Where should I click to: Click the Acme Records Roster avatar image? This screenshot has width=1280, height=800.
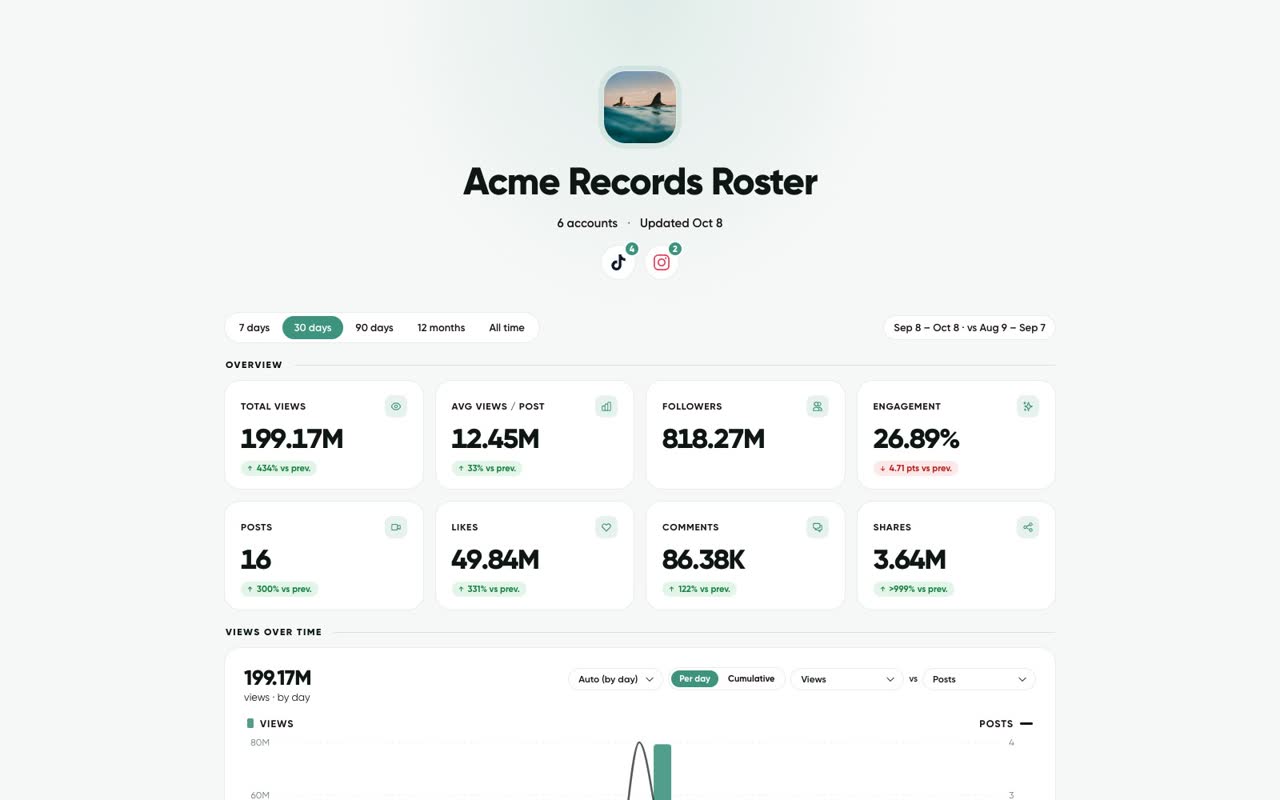click(x=640, y=107)
